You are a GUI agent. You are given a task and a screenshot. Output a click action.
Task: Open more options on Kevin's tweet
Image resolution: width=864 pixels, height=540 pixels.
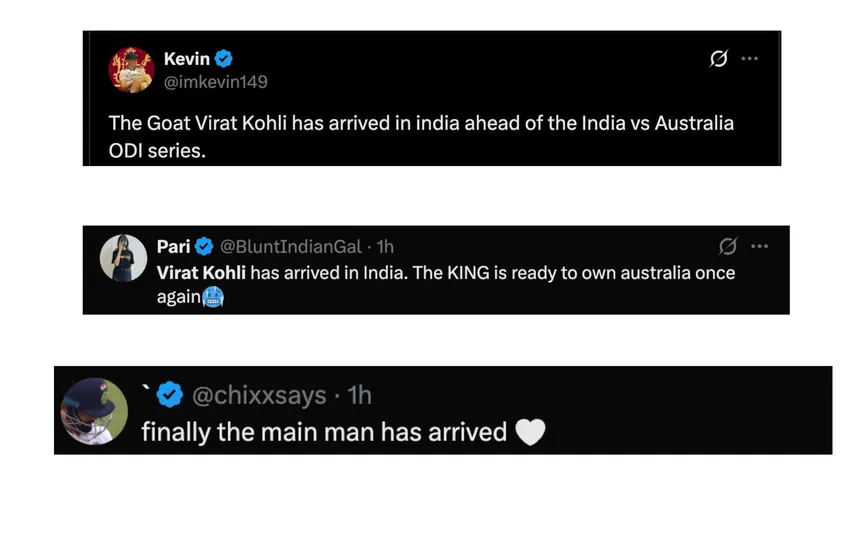[749, 59]
